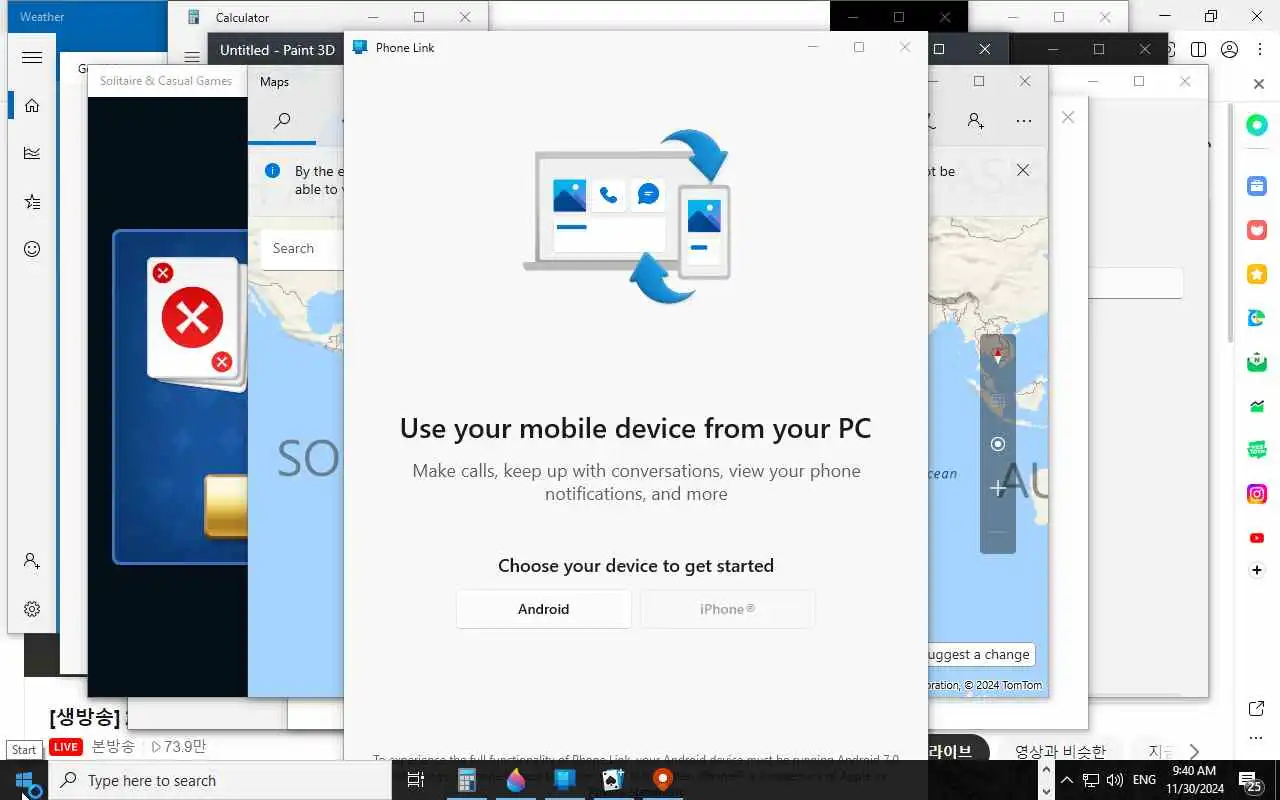Screen dimensions: 1280x800
Task: Open YouTube sidebar icon
Action: (1257, 538)
